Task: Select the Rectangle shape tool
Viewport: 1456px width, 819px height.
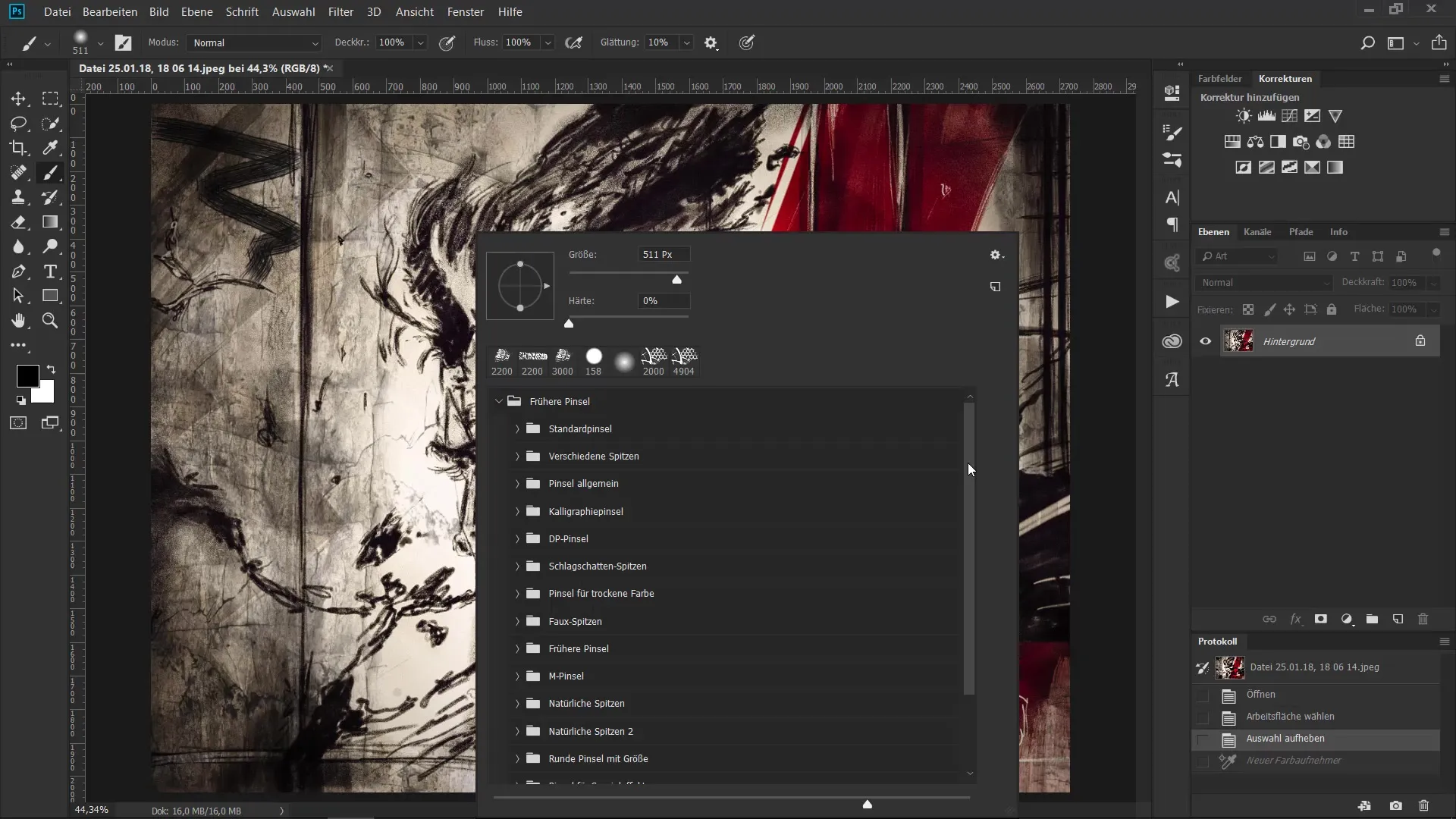Action: [x=50, y=296]
